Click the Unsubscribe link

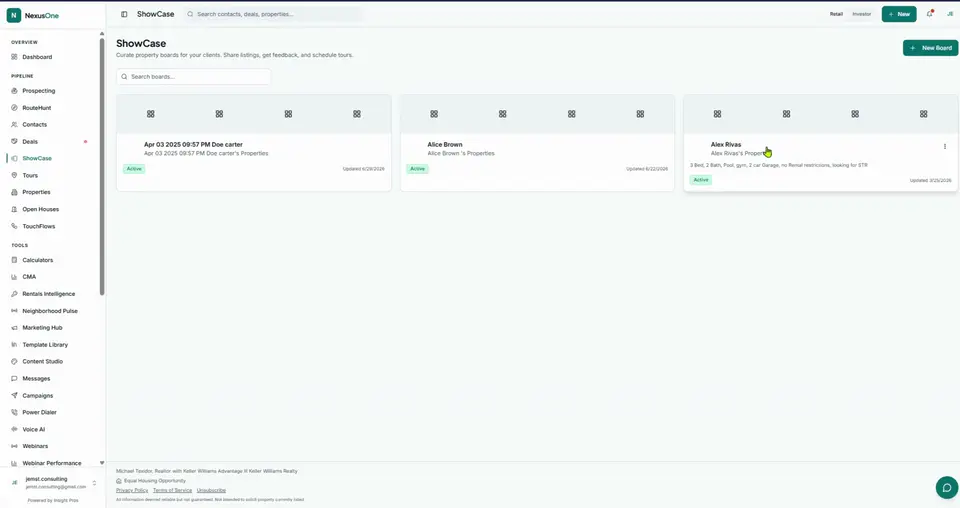(211, 490)
